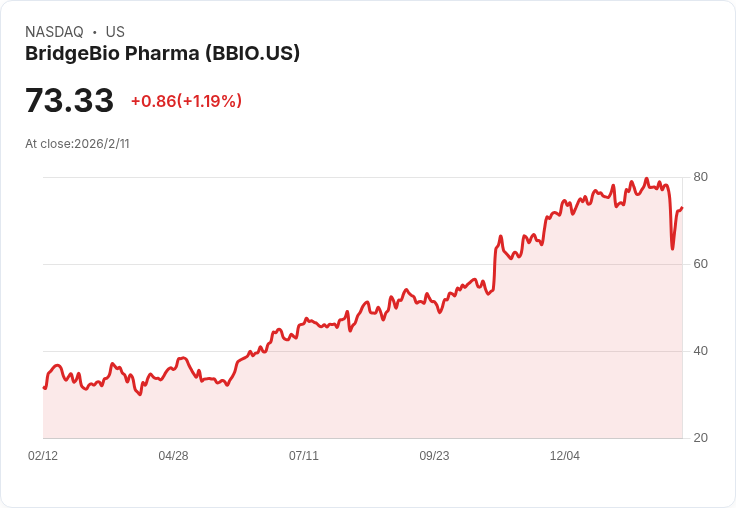The width and height of the screenshot is (736, 508).
Task: Click the 80 y-axis label
Action: (x=700, y=177)
